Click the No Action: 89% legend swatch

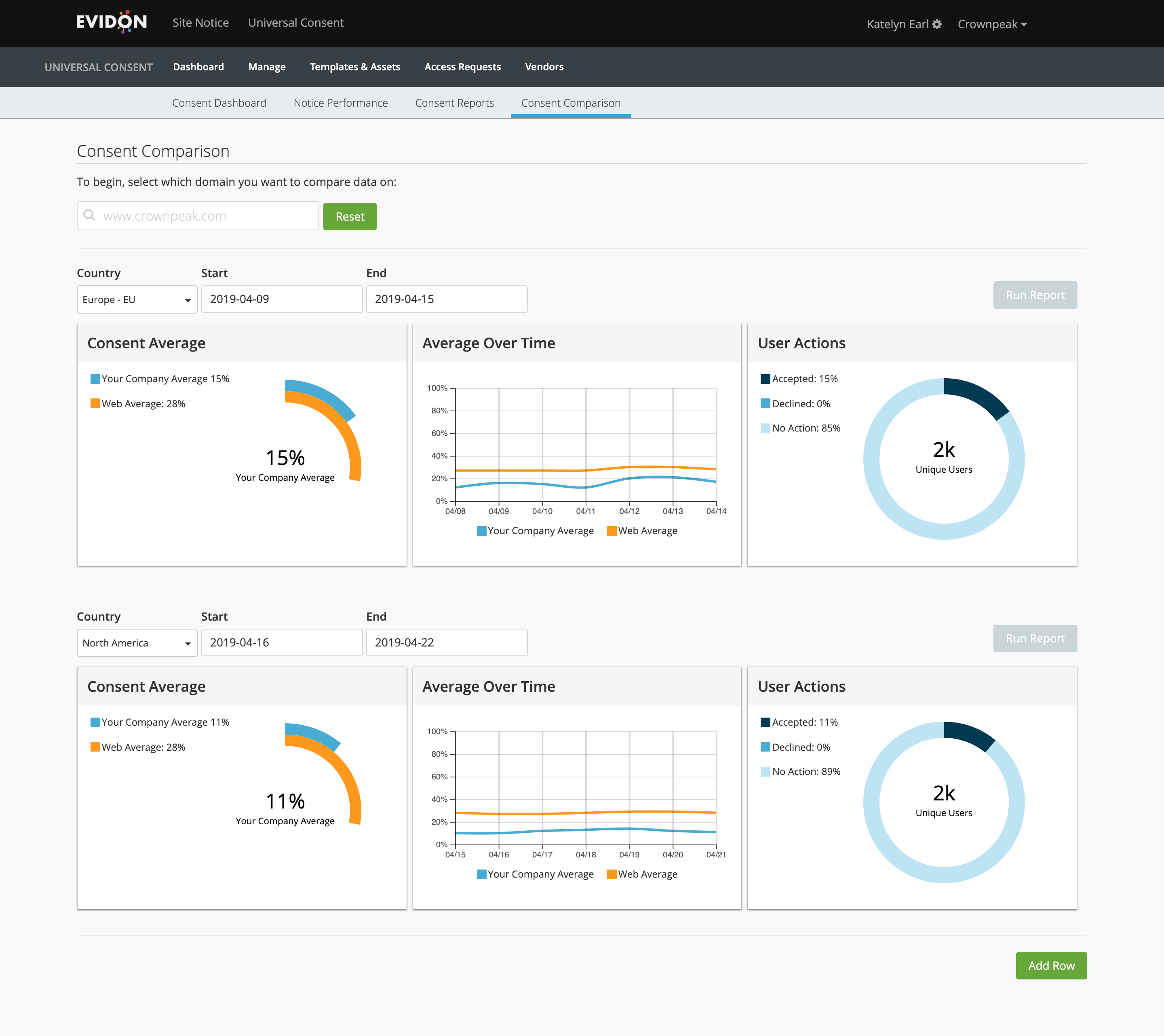[x=765, y=772]
